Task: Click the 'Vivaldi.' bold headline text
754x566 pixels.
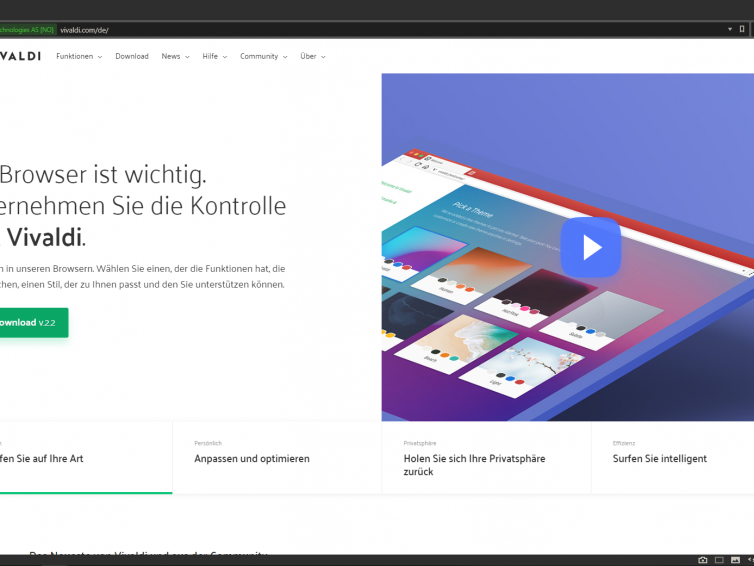Action: (46, 238)
